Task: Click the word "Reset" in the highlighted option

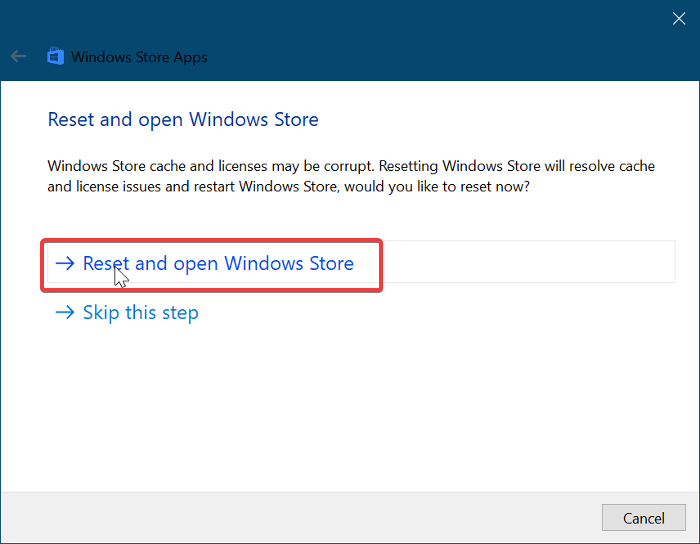Action: pos(106,264)
